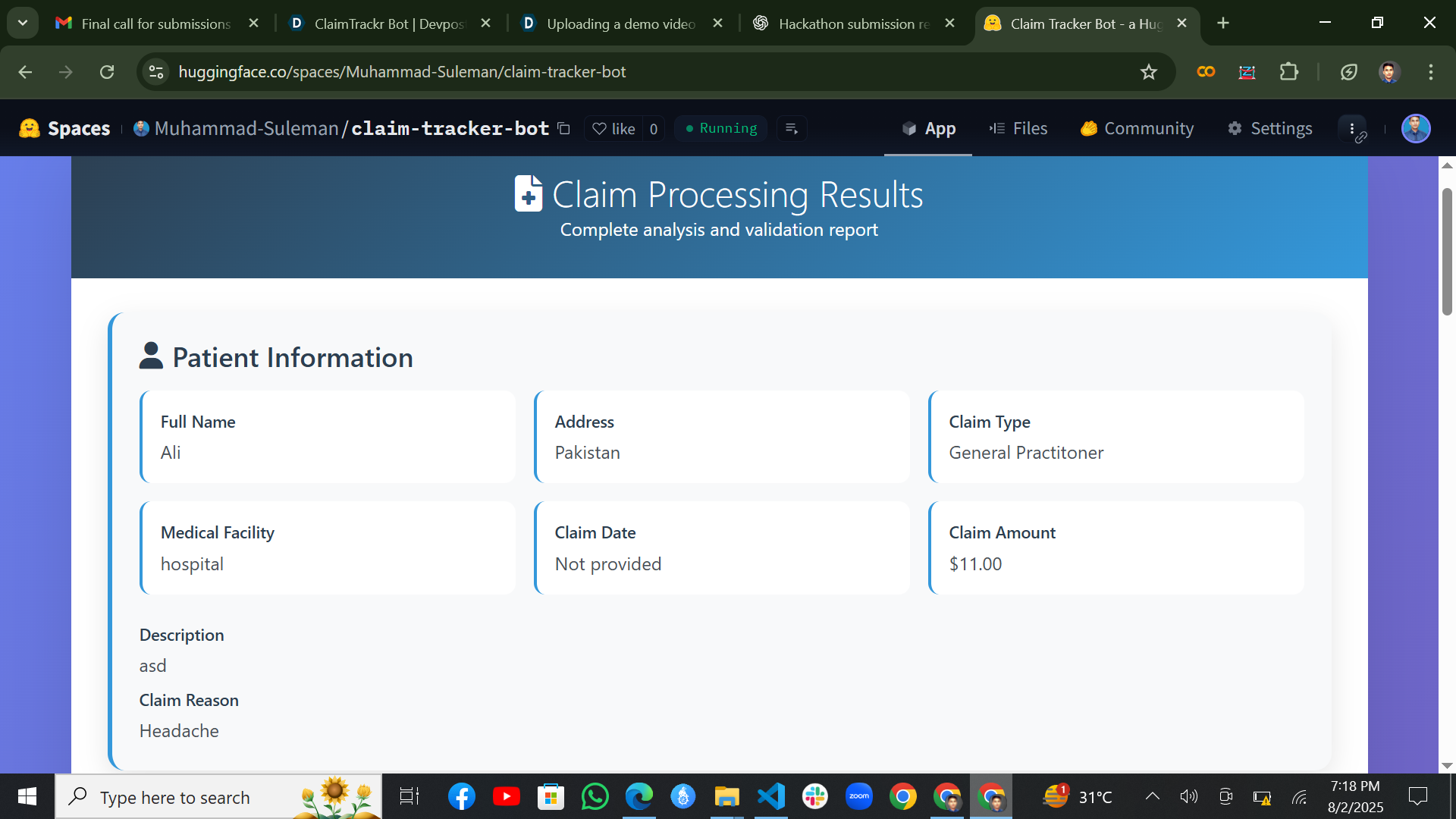Open your Hugging Face profile avatar
Image resolution: width=1456 pixels, height=819 pixels.
coord(1415,128)
